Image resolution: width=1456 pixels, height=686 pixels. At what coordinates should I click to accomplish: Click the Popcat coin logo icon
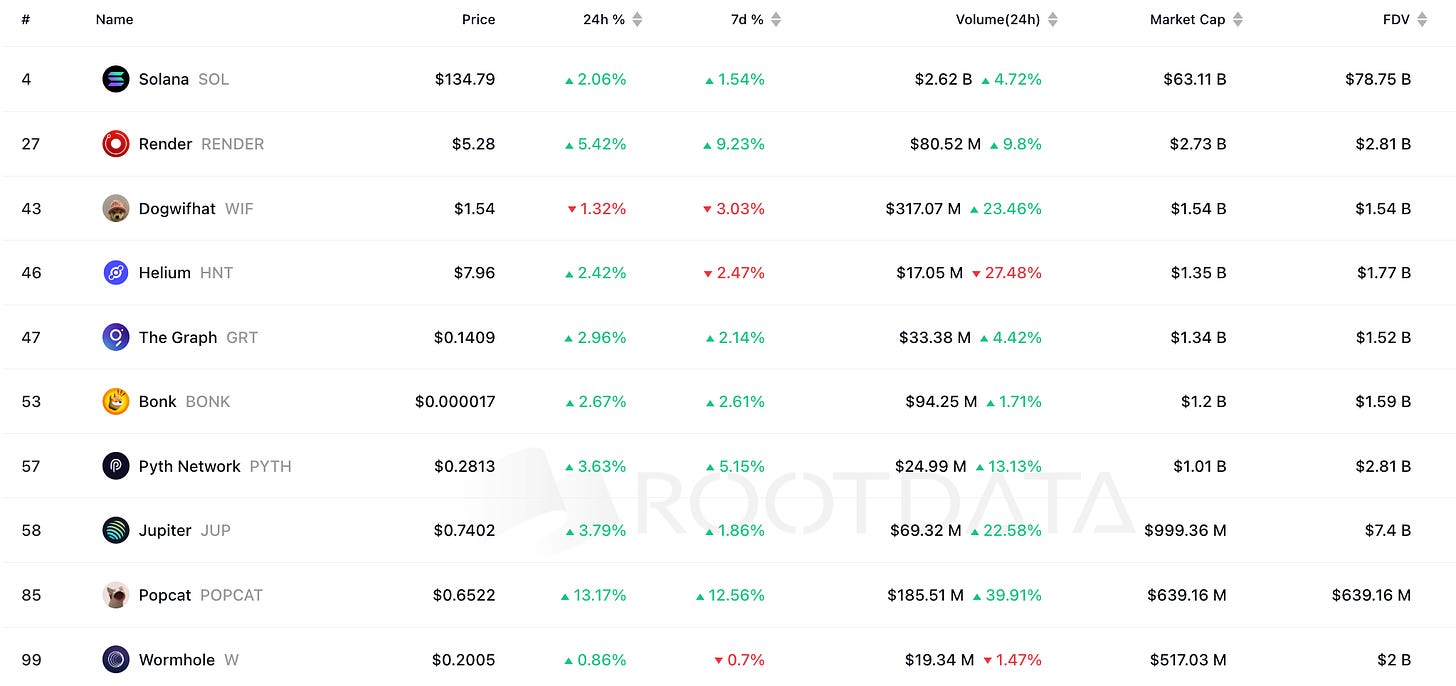pos(116,595)
